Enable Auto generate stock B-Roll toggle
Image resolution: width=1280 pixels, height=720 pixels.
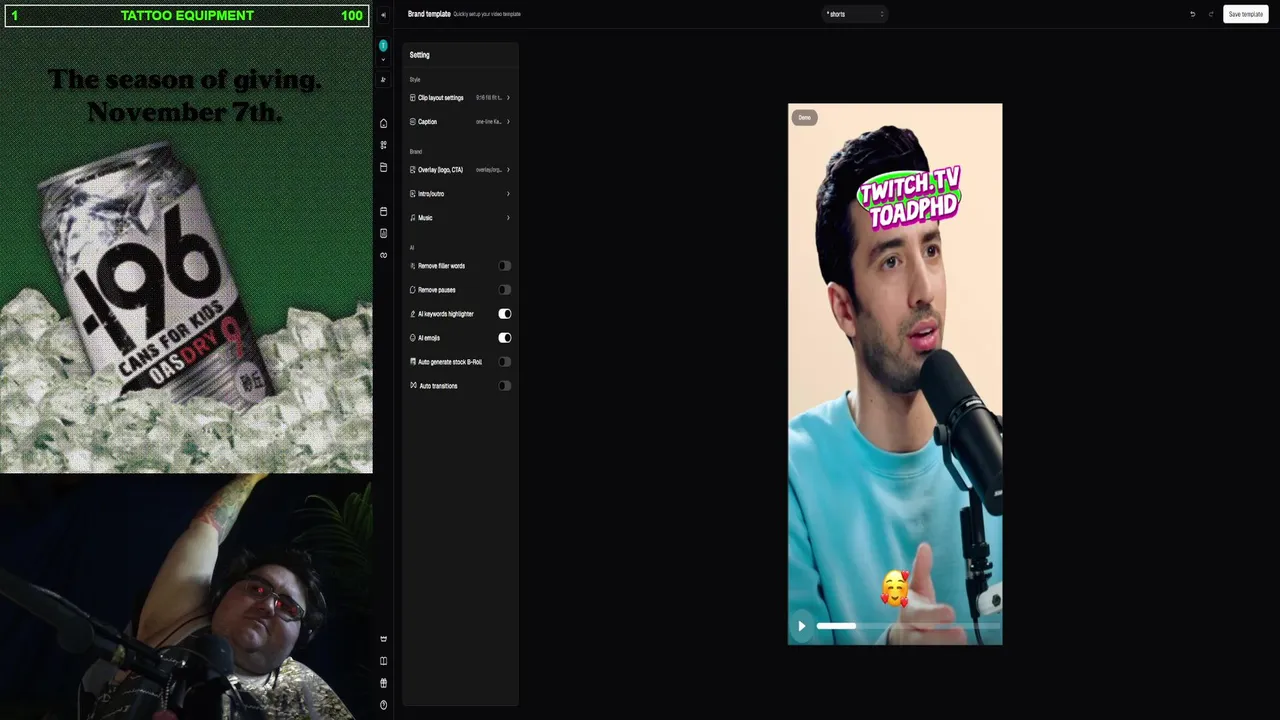click(x=505, y=362)
